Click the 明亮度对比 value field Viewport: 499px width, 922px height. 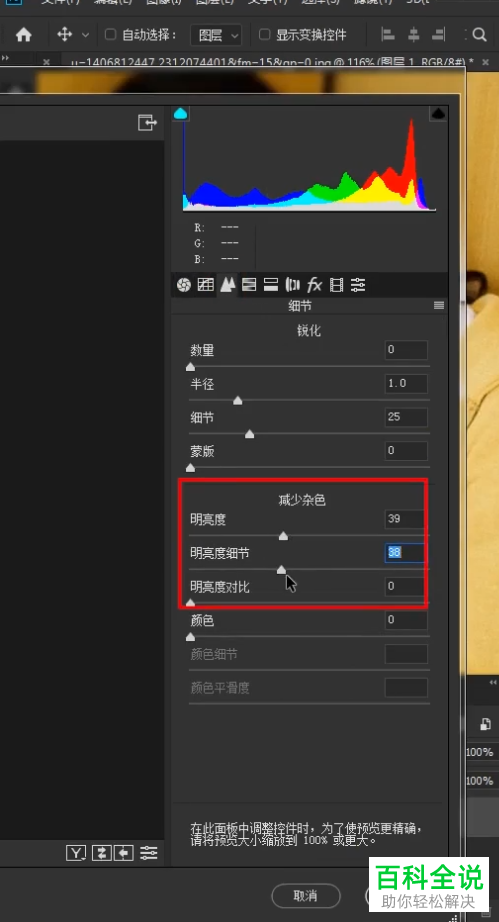[x=404, y=586]
